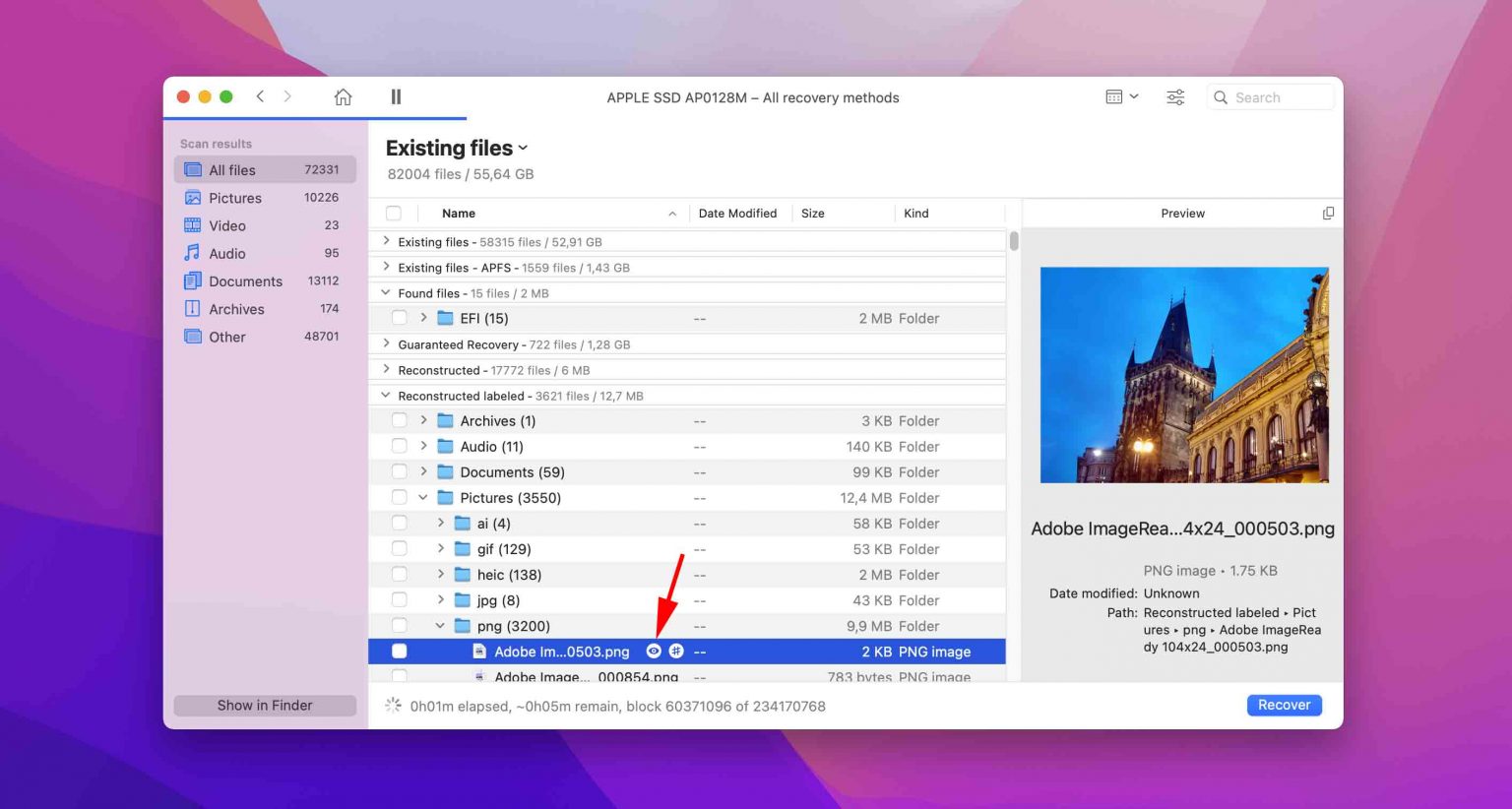The height and width of the screenshot is (809, 1512).
Task: Open the view layout dropdown in the toolbar
Action: pos(1121,96)
